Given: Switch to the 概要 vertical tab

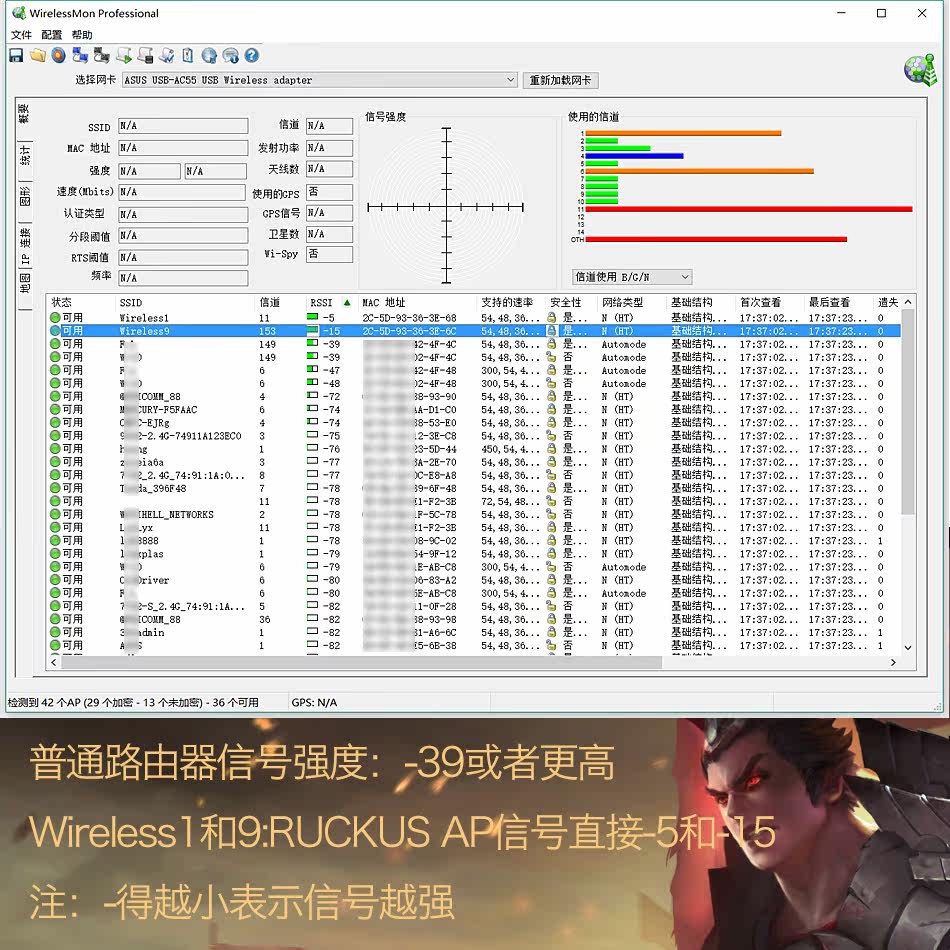Looking at the screenshot, I should (24, 114).
